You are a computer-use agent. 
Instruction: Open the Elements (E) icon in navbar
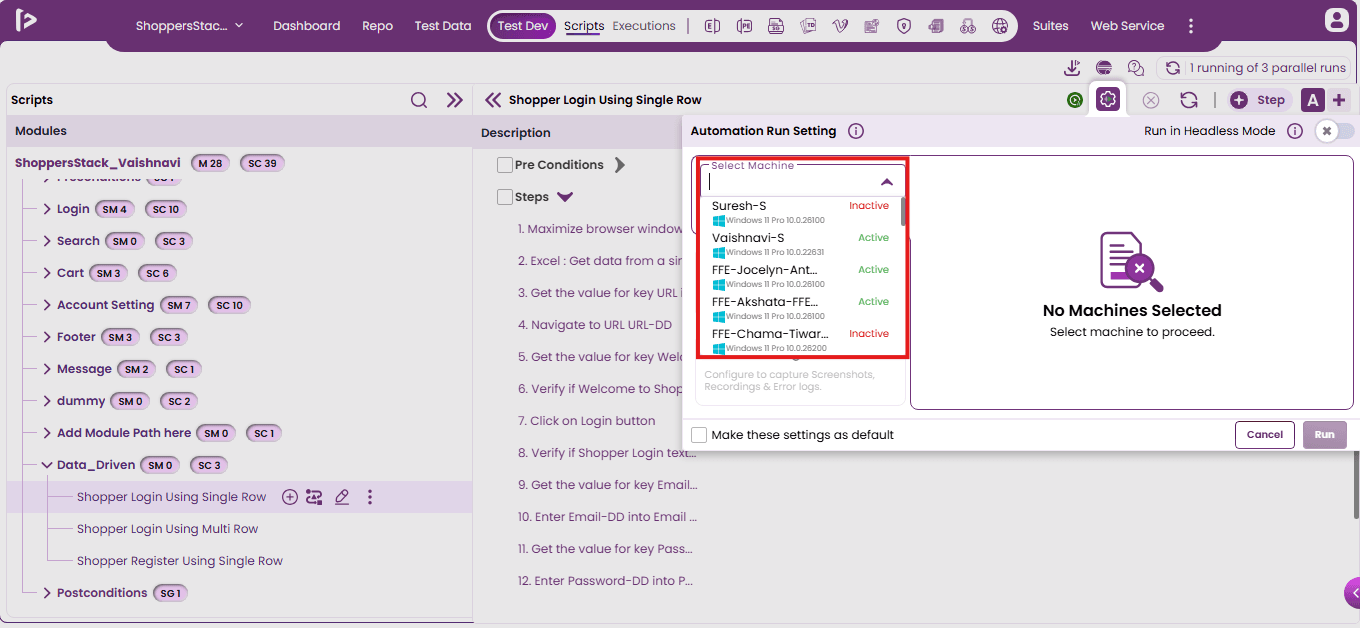coord(712,26)
